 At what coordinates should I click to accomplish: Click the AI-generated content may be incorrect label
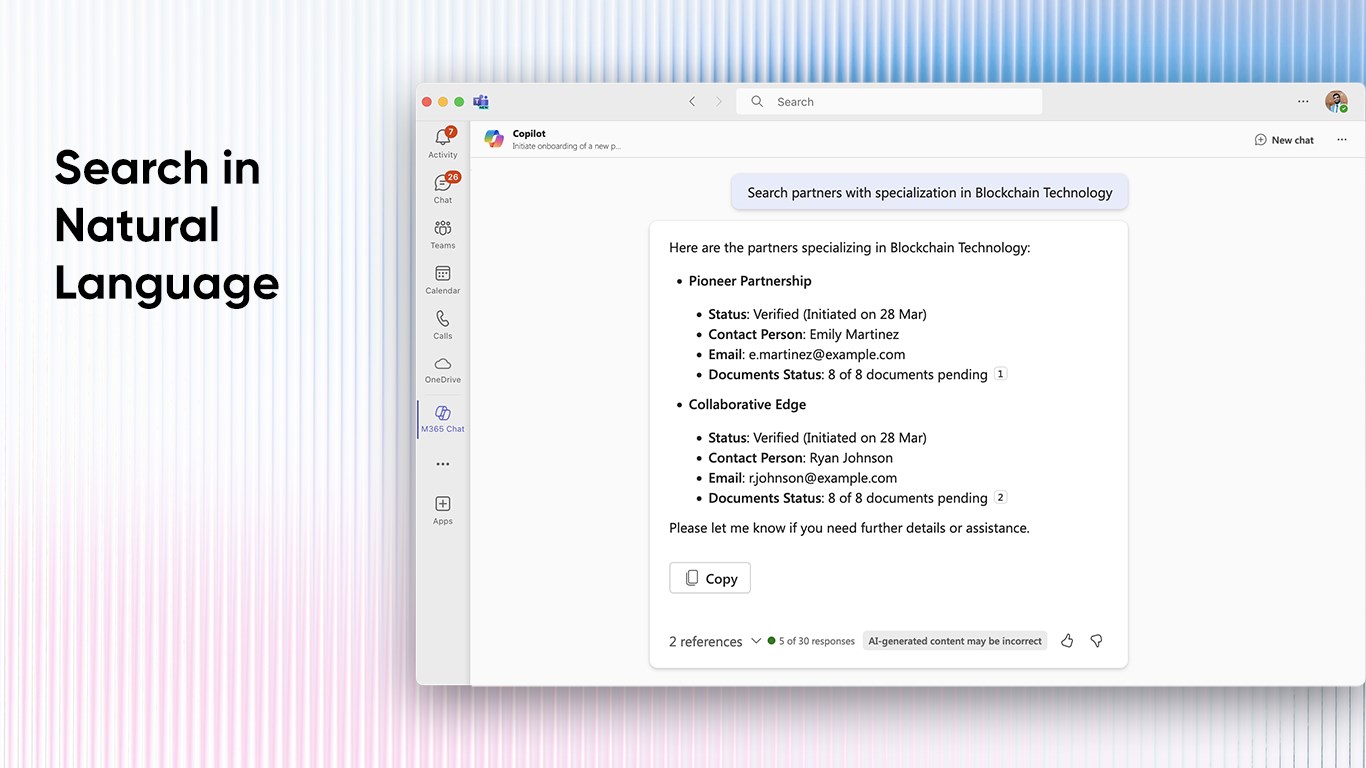pos(955,641)
